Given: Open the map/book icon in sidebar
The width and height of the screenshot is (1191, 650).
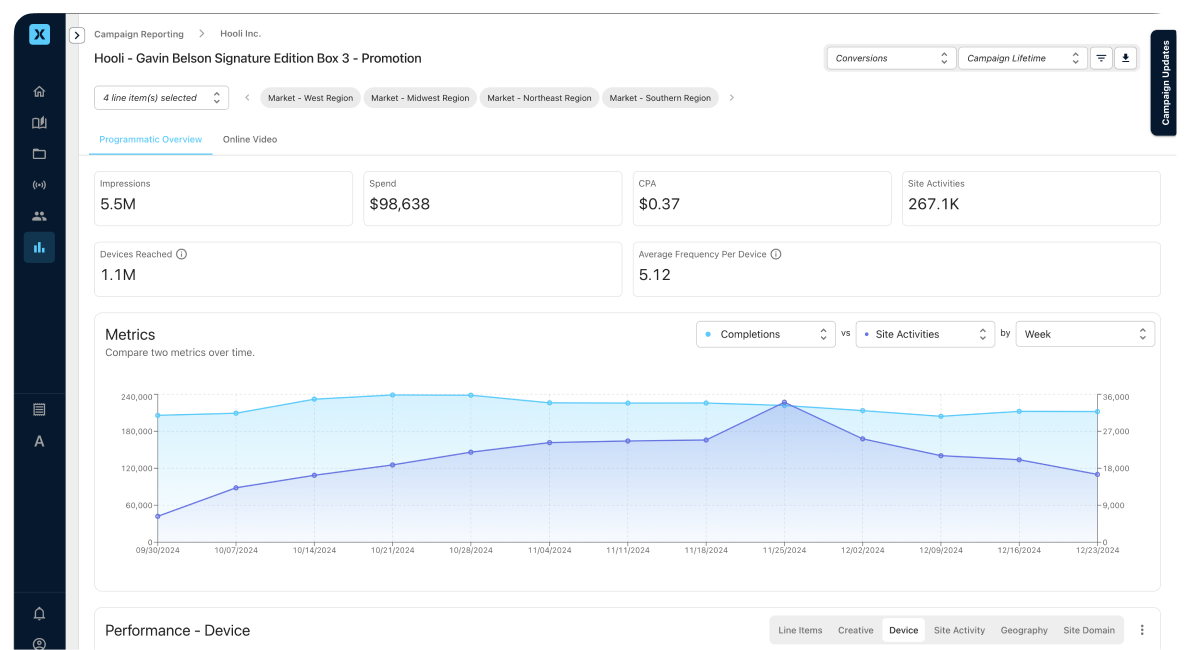Looking at the screenshot, I should 39,123.
